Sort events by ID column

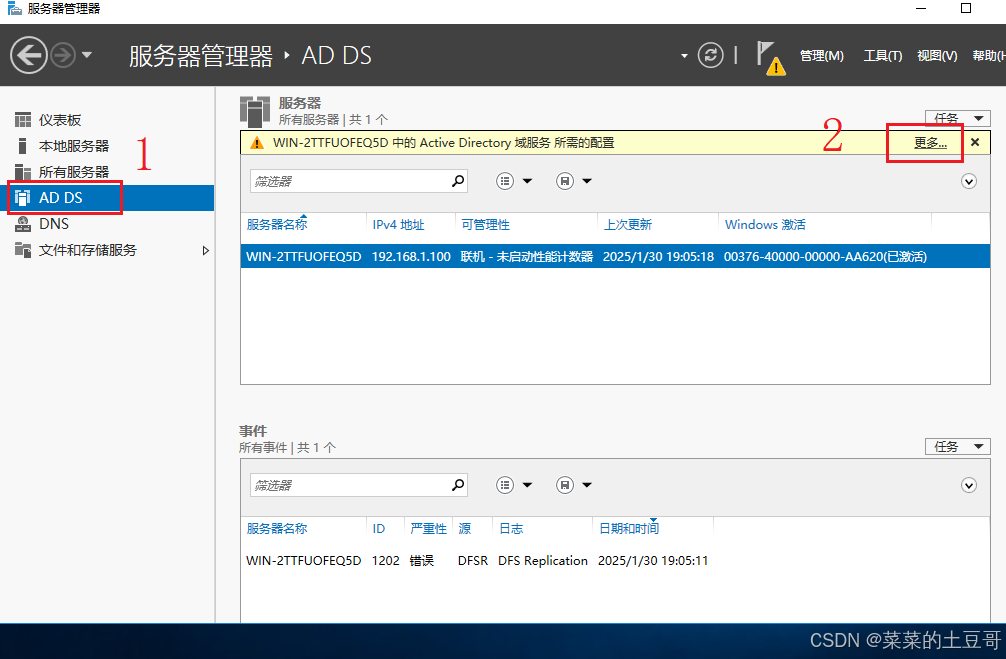pyautogui.click(x=379, y=529)
